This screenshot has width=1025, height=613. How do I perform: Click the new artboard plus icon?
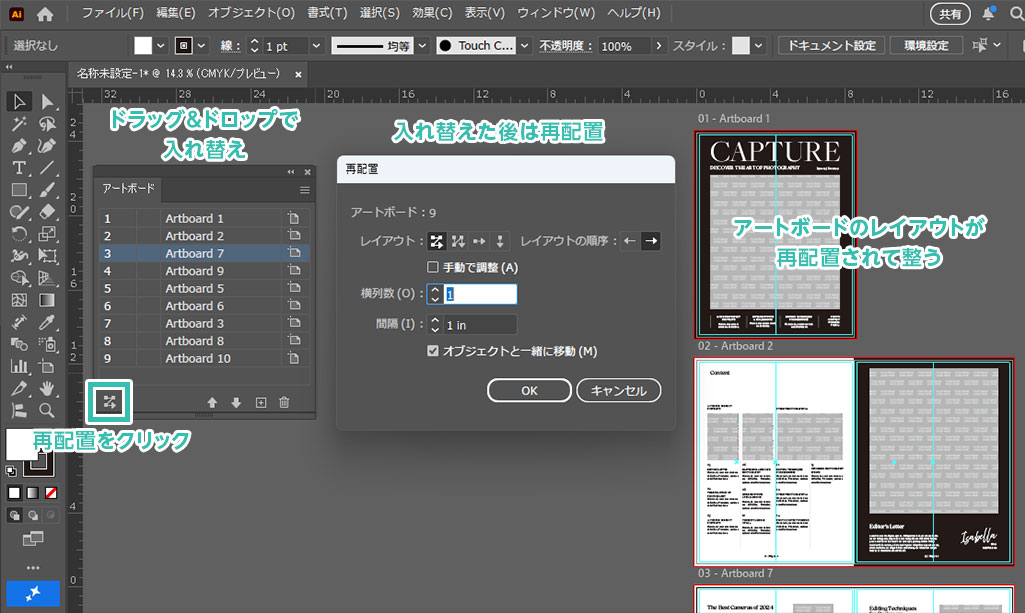tap(260, 402)
